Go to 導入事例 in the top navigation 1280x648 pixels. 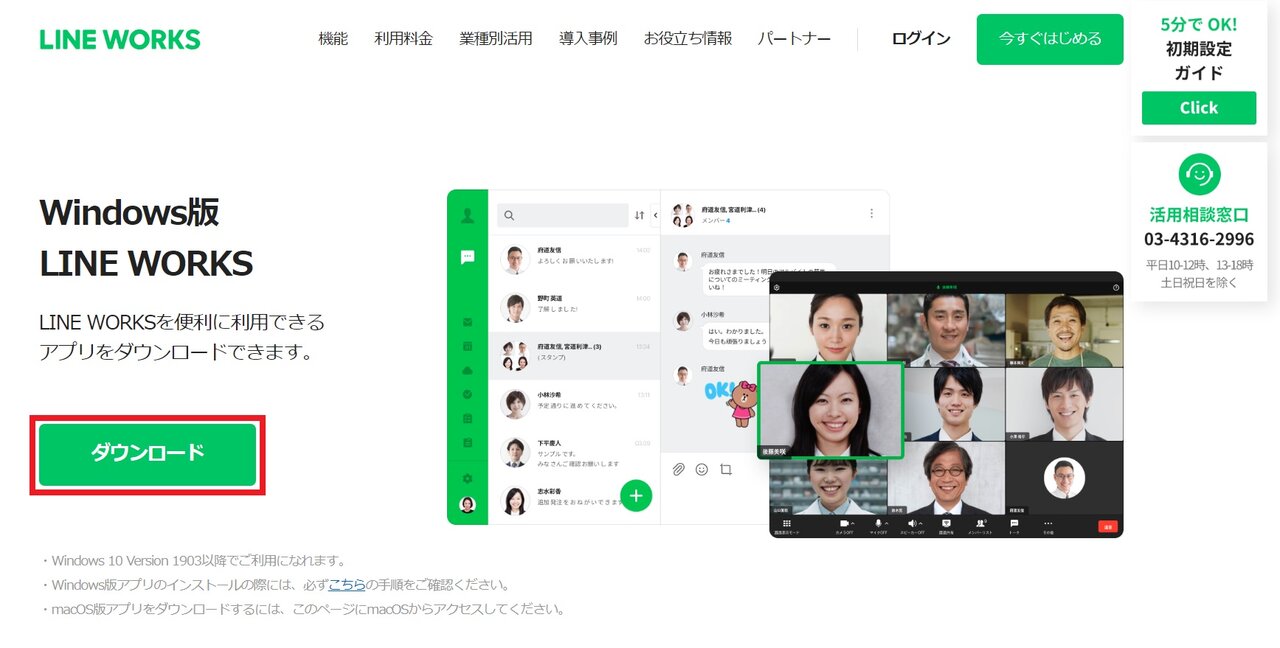(x=588, y=39)
